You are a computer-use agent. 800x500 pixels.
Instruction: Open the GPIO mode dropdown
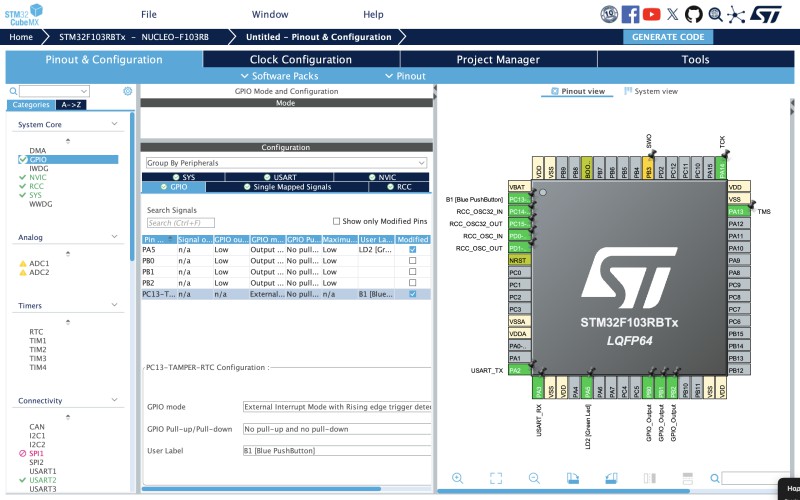tap(337, 407)
